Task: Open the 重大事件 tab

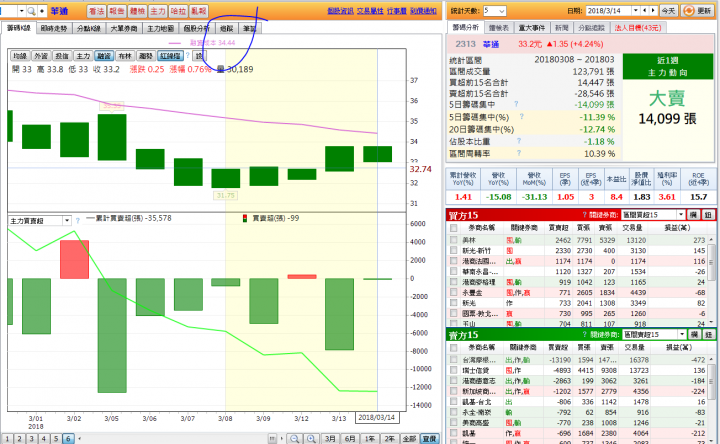Action: pos(531,28)
